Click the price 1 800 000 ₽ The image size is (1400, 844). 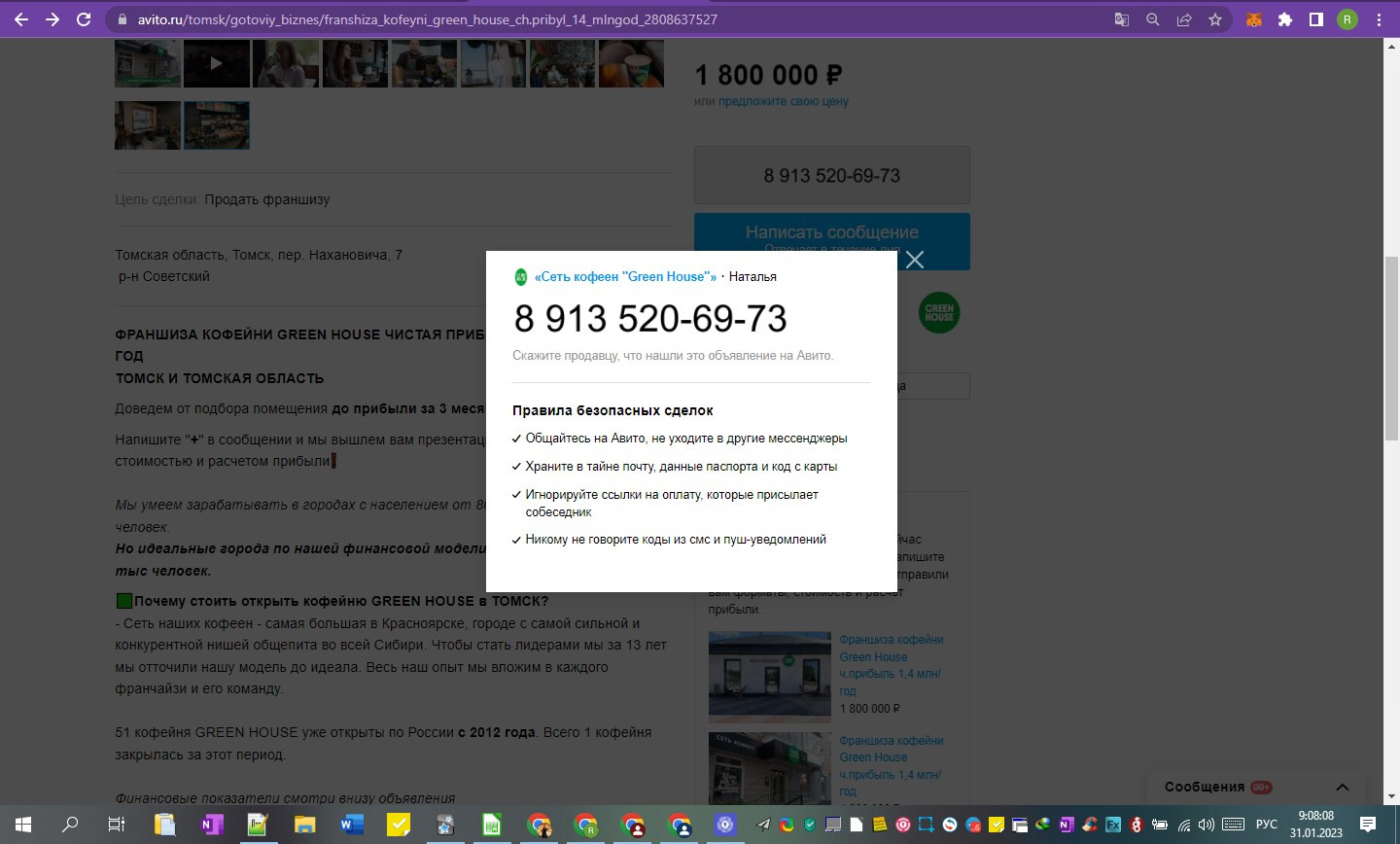pos(768,74)
